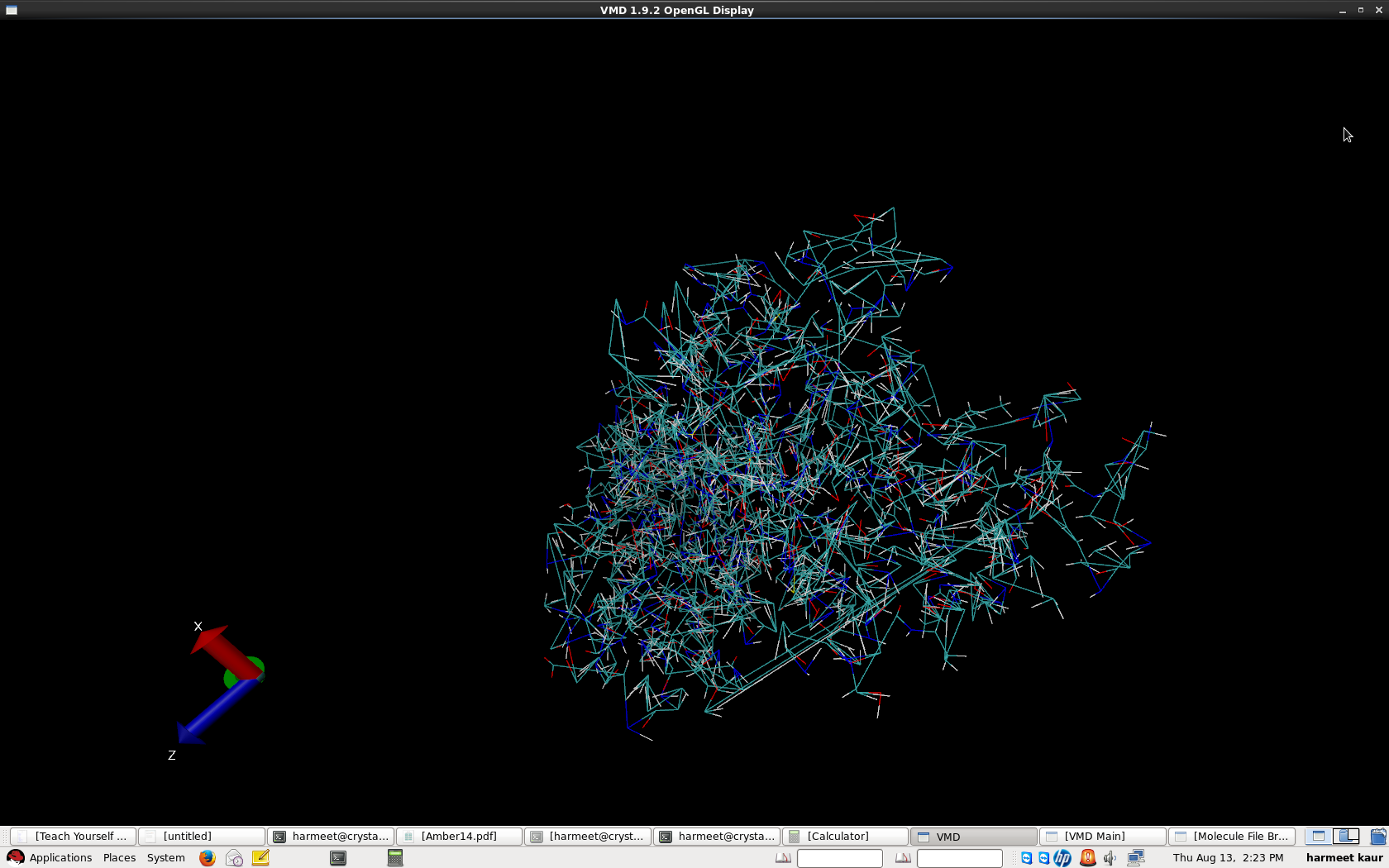
Task: Open the network connection tray icon
Action: point(1136,858)
